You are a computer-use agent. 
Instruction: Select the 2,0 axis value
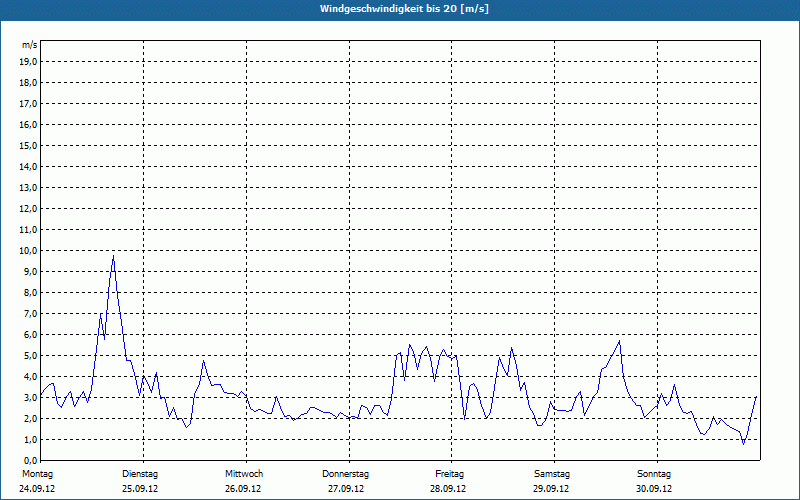[x=31, y=418]
